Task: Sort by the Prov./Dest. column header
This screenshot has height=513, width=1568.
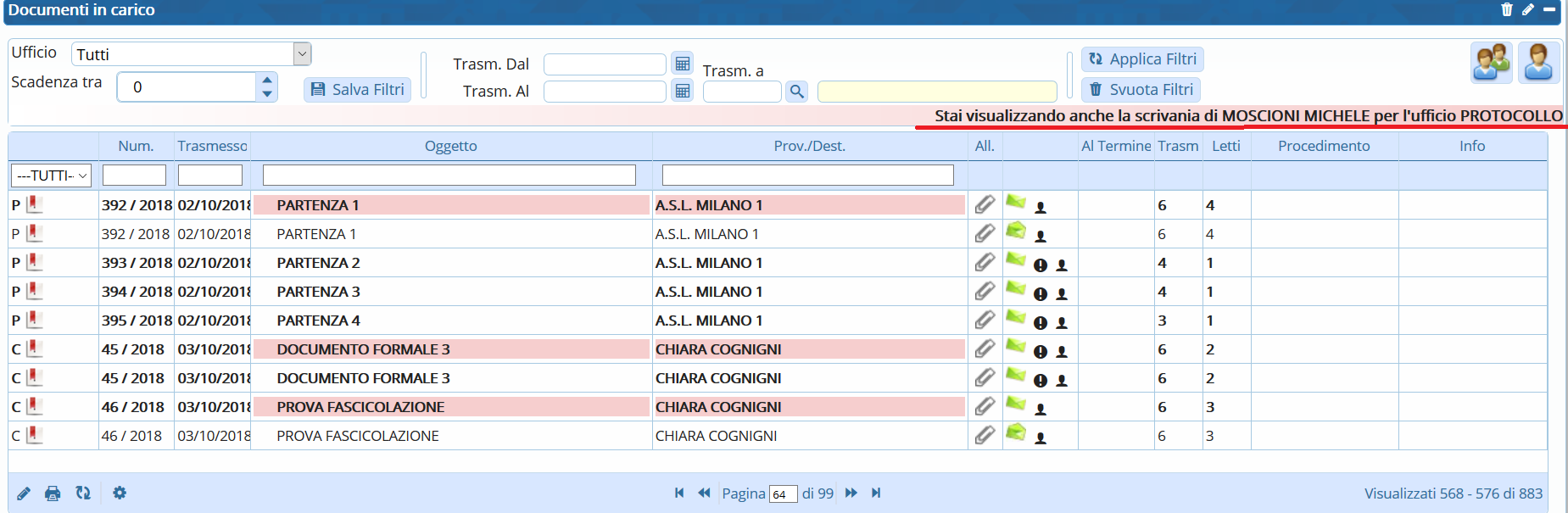Action: pyautogui.click(x=809, y=146)
